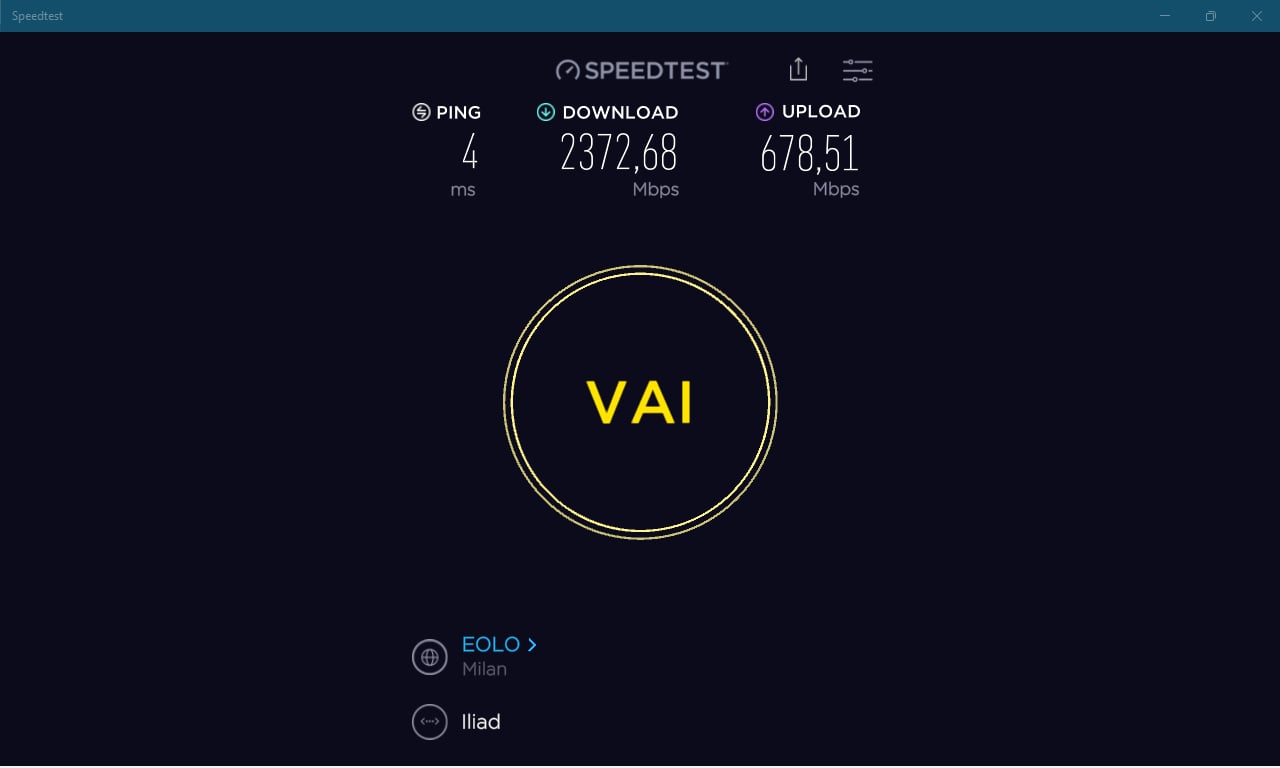Select the ping value 4
The width and height of the screenshot is (1280, 768).
[x=469, y=153]
